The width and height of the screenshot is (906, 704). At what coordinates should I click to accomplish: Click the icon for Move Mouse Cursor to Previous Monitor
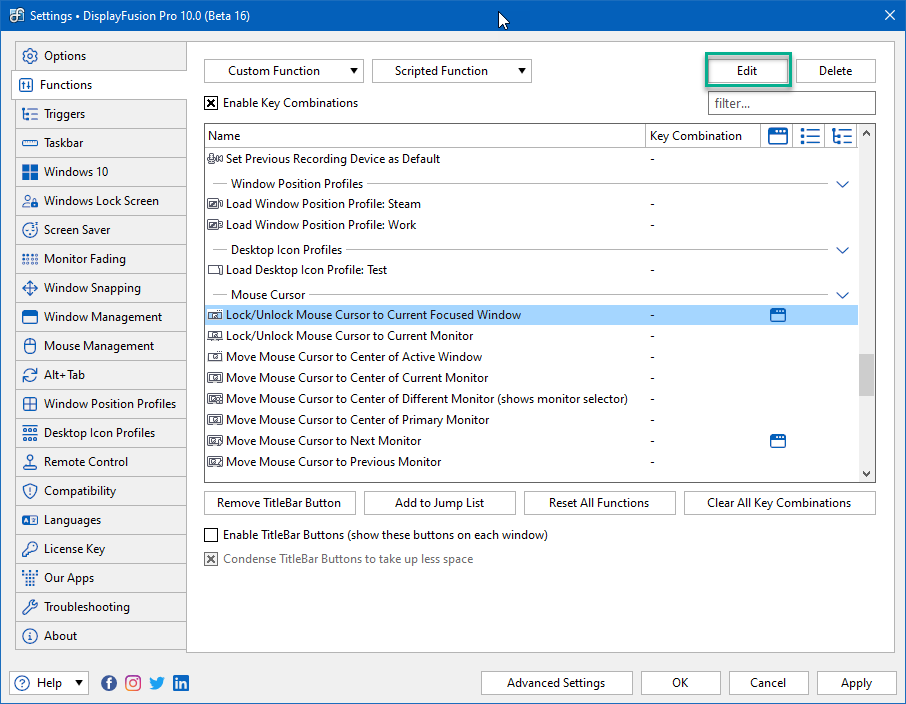[x=215, y=462]
